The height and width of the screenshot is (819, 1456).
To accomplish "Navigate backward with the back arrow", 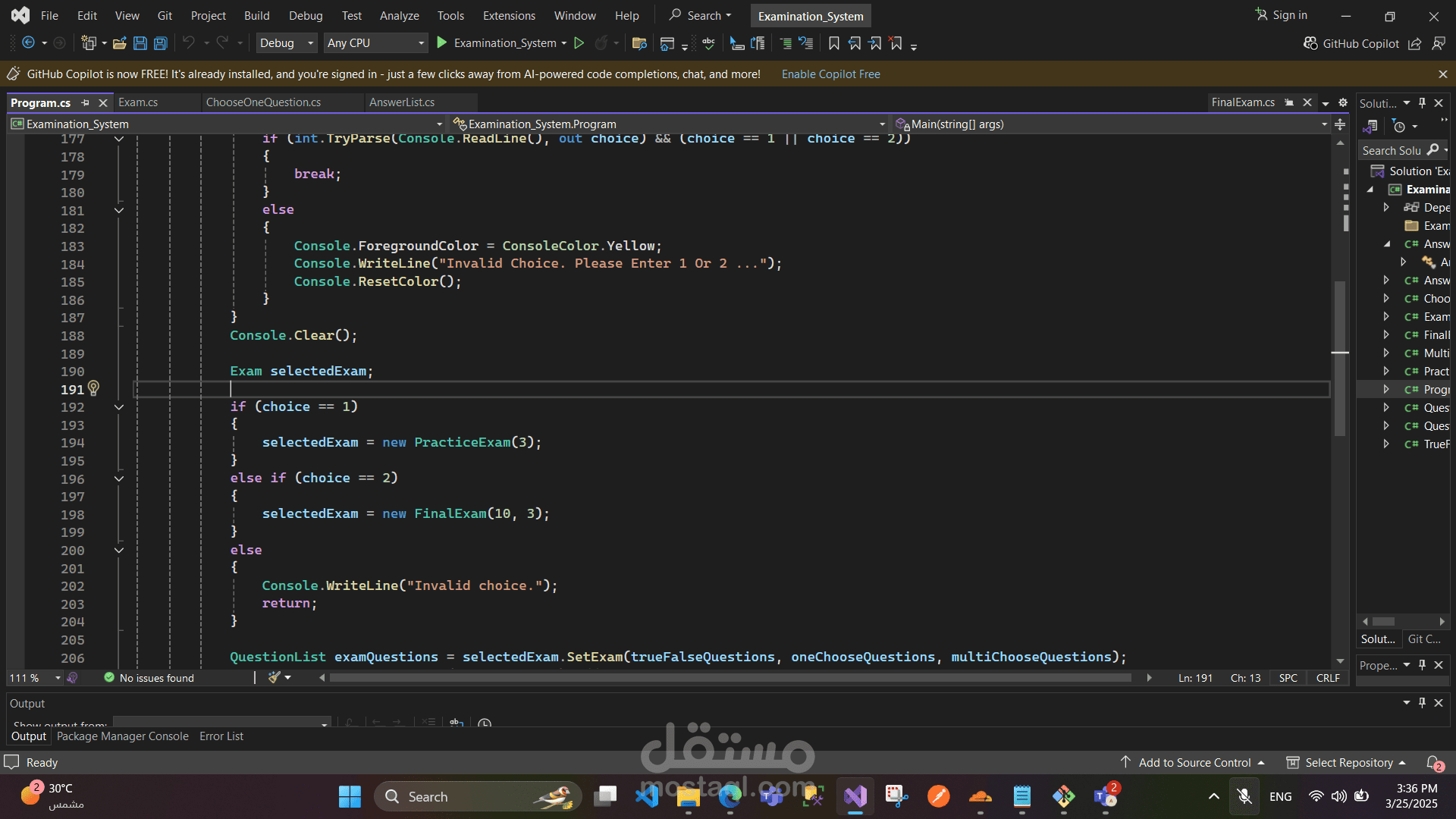I will [x=28, y=43].
